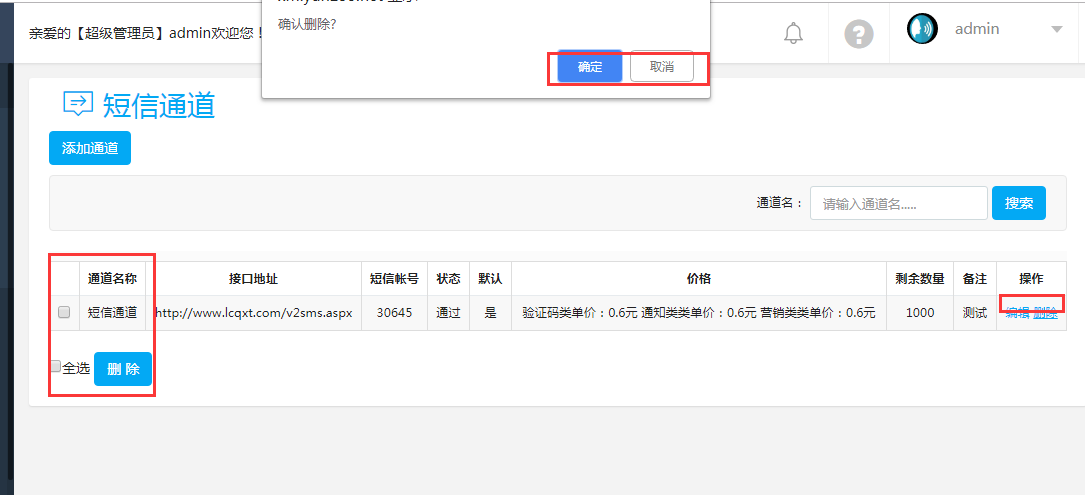
Task: Click the 通道名称 column header
Action: 112,279
